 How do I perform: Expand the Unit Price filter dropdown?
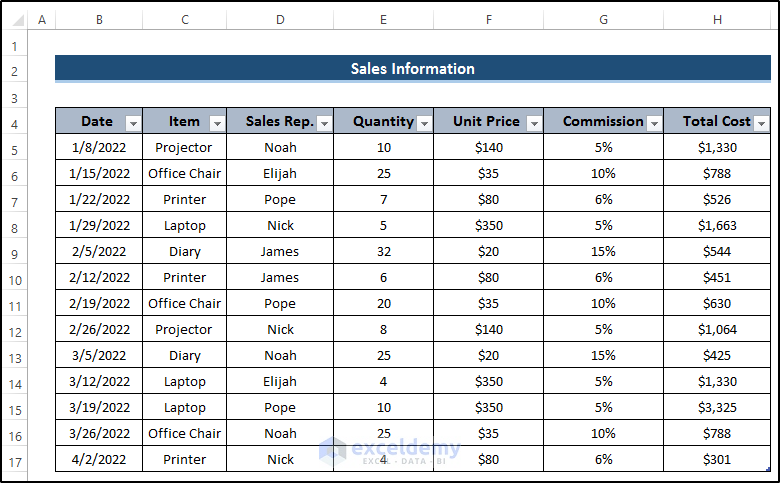534,122
